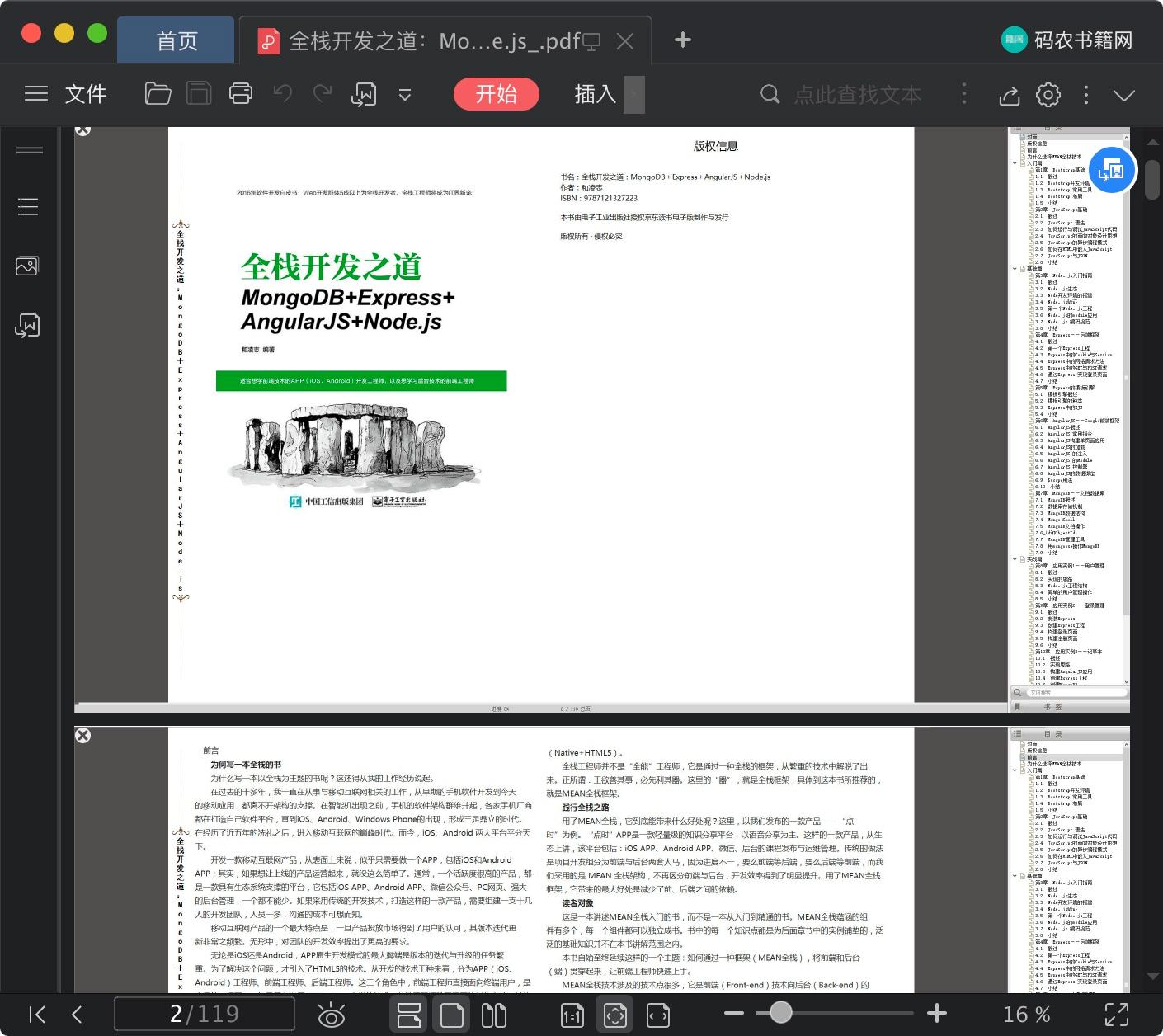Click sidebar drag handle at top

[x=30, y=150]
